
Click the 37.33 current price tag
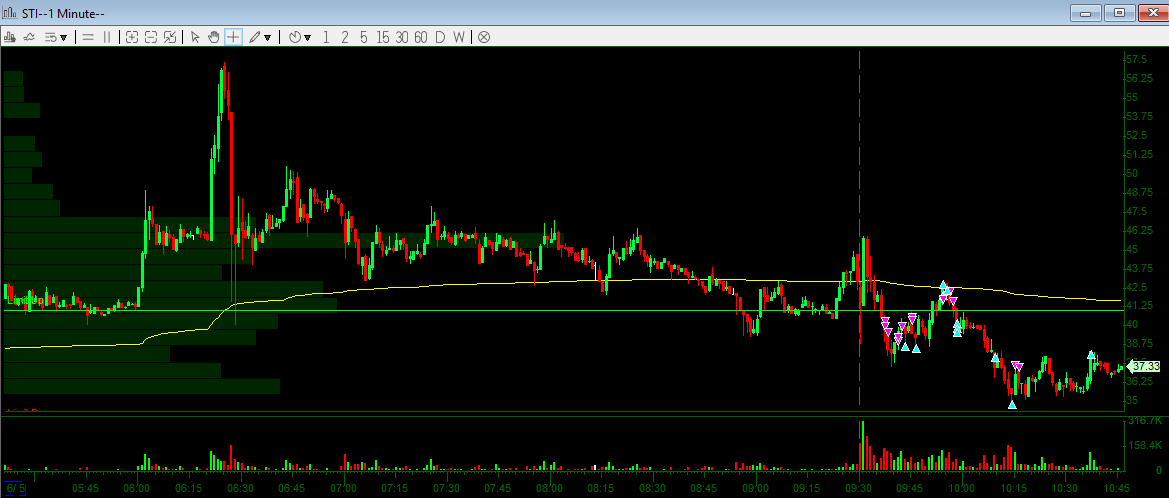tap(1146, 366)
